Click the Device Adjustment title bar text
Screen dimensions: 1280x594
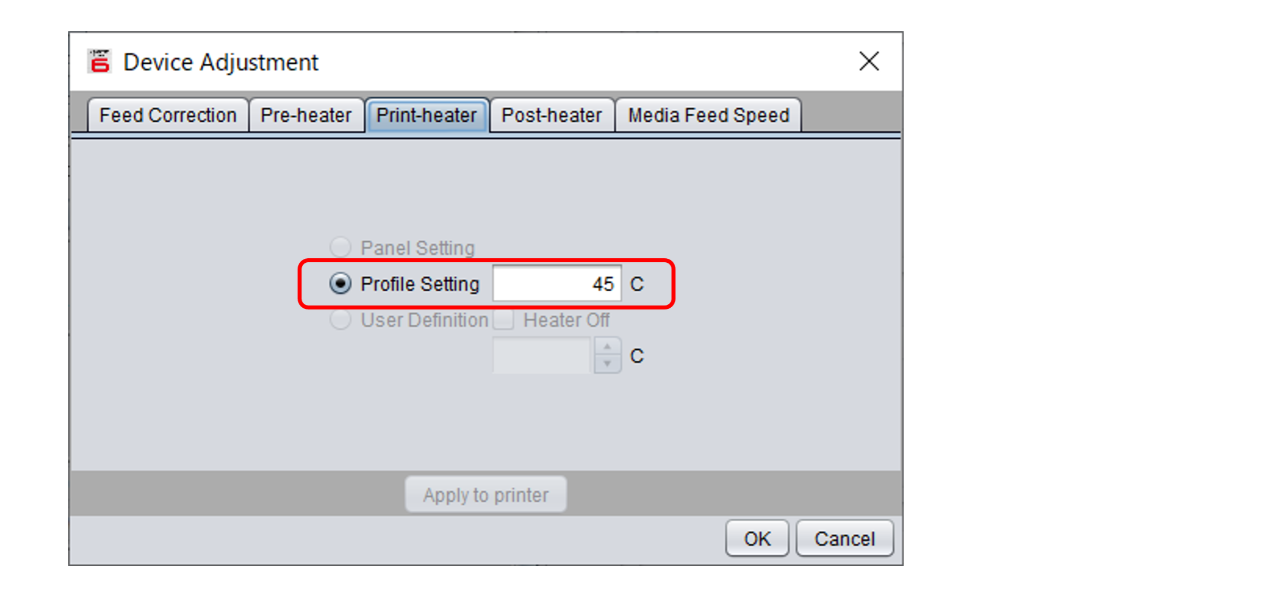click(x=221, y=62)
